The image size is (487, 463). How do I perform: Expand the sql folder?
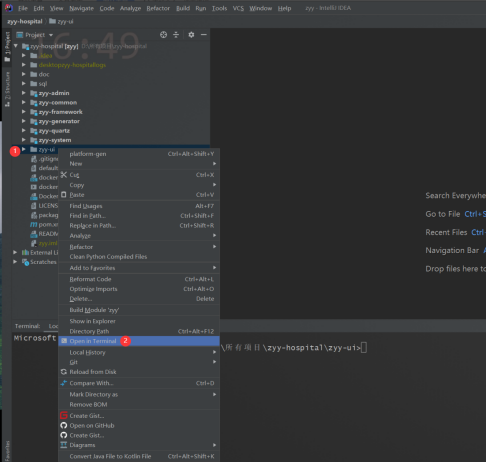tap(24, 83)
